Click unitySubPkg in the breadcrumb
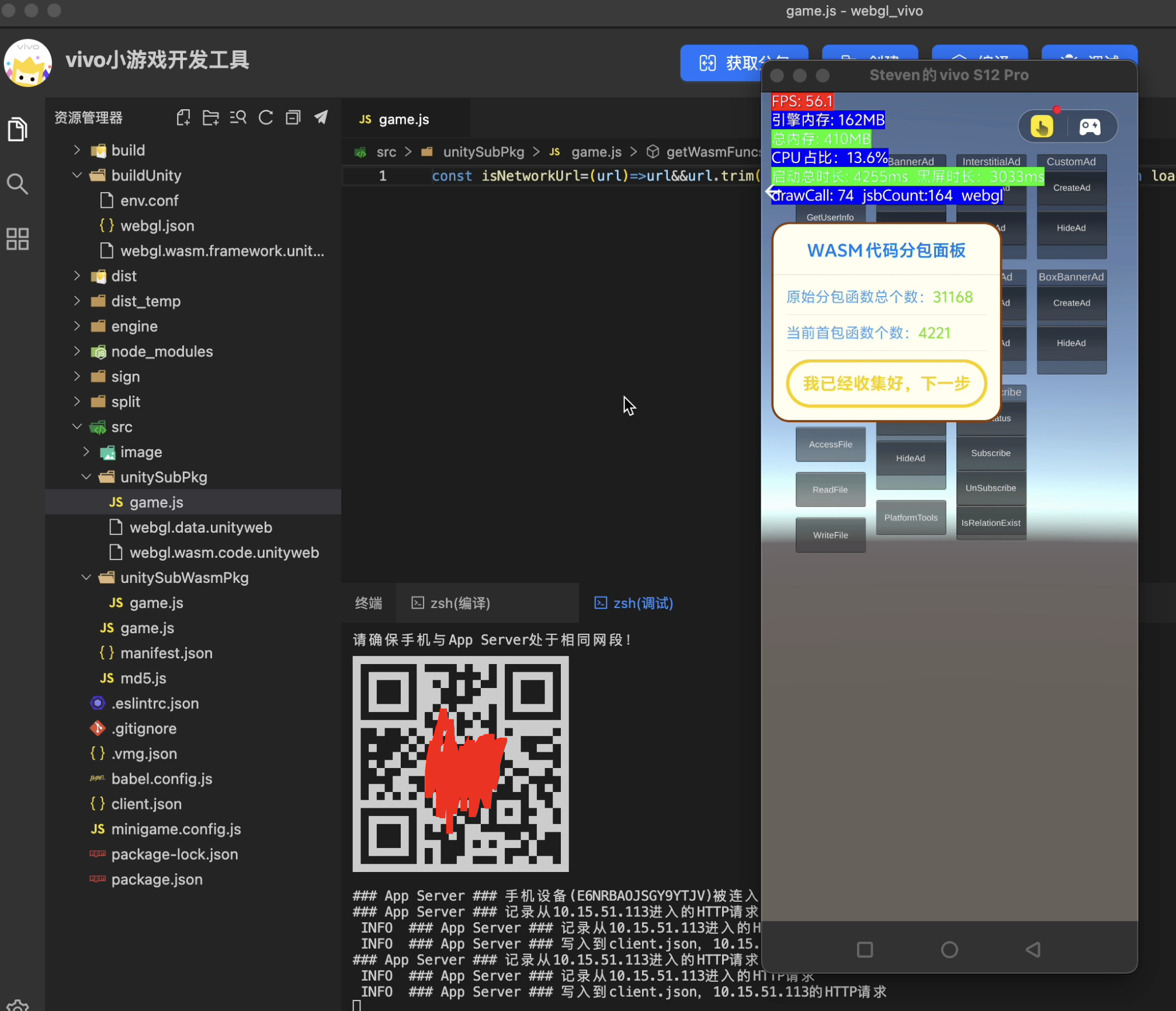The width and height of the screenshot is (1176, 1011). tap(483, 152)
